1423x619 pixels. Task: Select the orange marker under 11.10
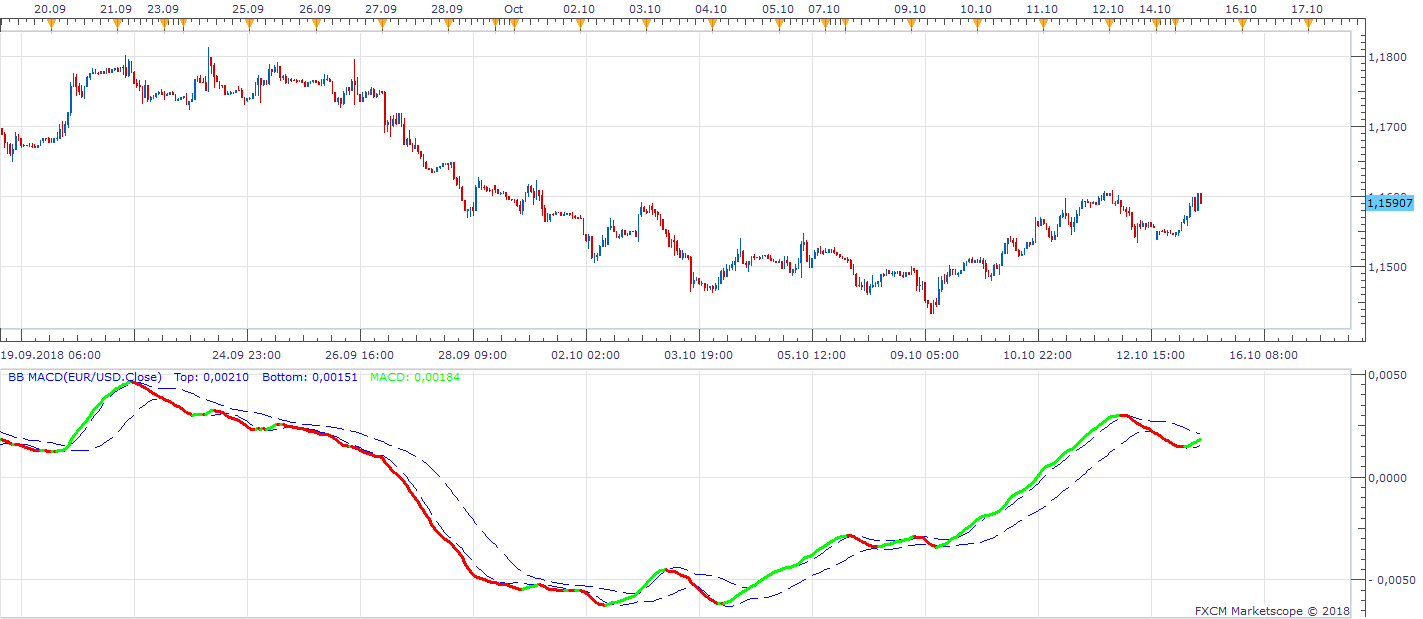click(x=1043, y=23)
